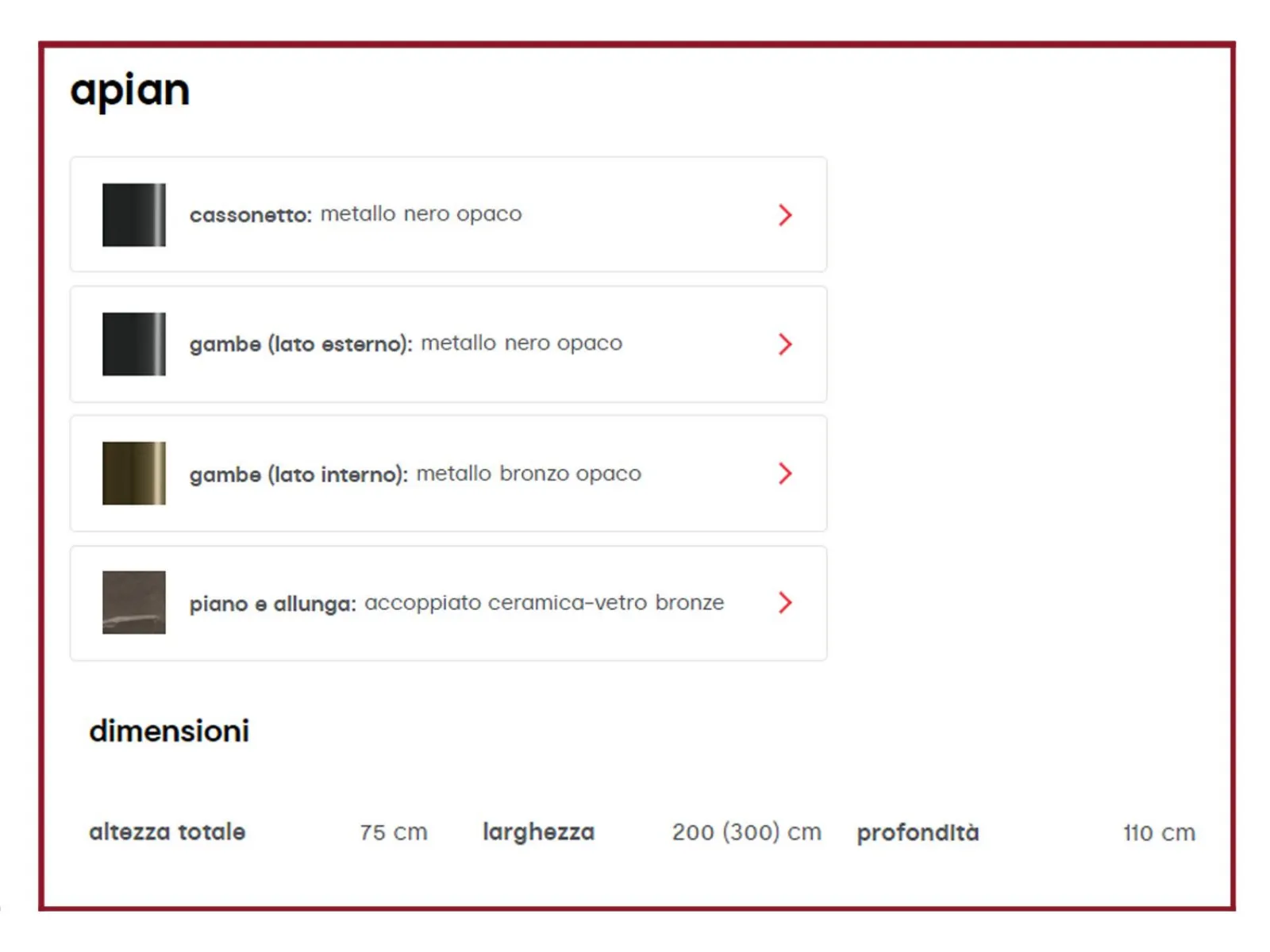The image size is (1270, 952).
Task: Expand the cassonetto option chevron
Action: point(785,215)
